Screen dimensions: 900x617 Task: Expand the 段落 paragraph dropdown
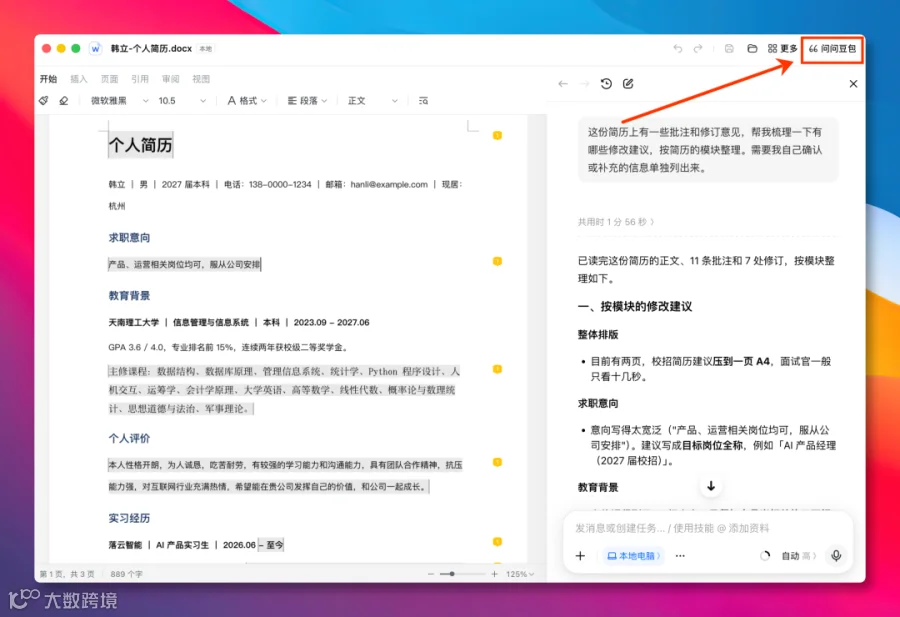click(x=307, y=100)
